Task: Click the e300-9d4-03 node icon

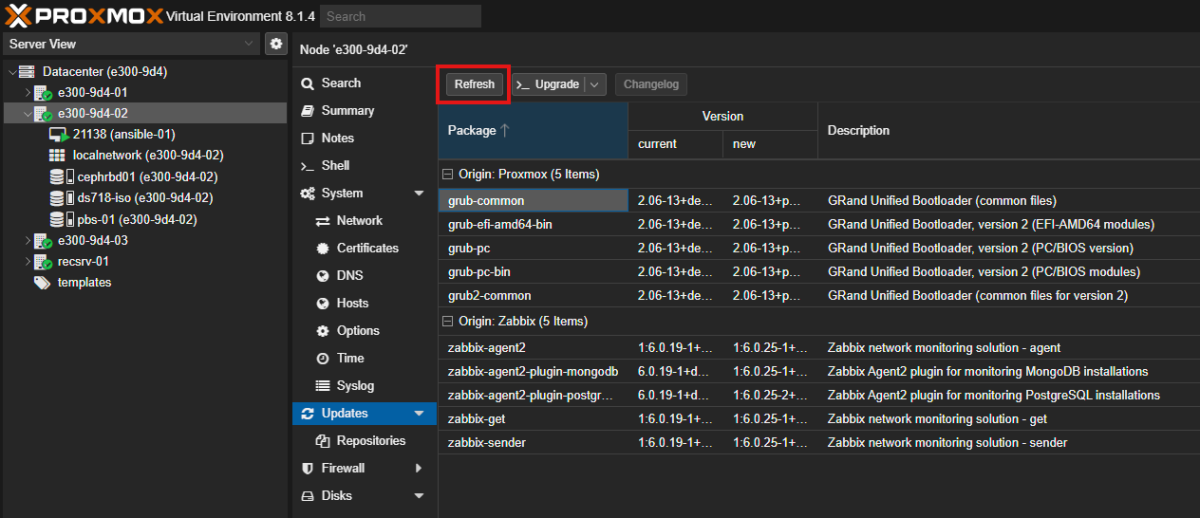Action: point(43,241)
